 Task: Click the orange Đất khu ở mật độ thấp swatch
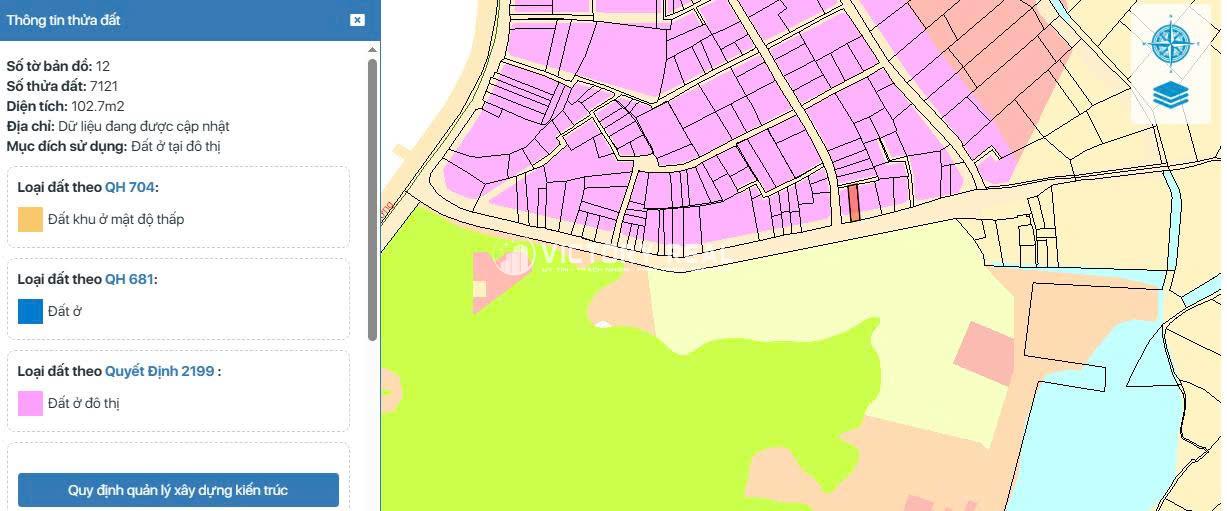pos(30,219)
